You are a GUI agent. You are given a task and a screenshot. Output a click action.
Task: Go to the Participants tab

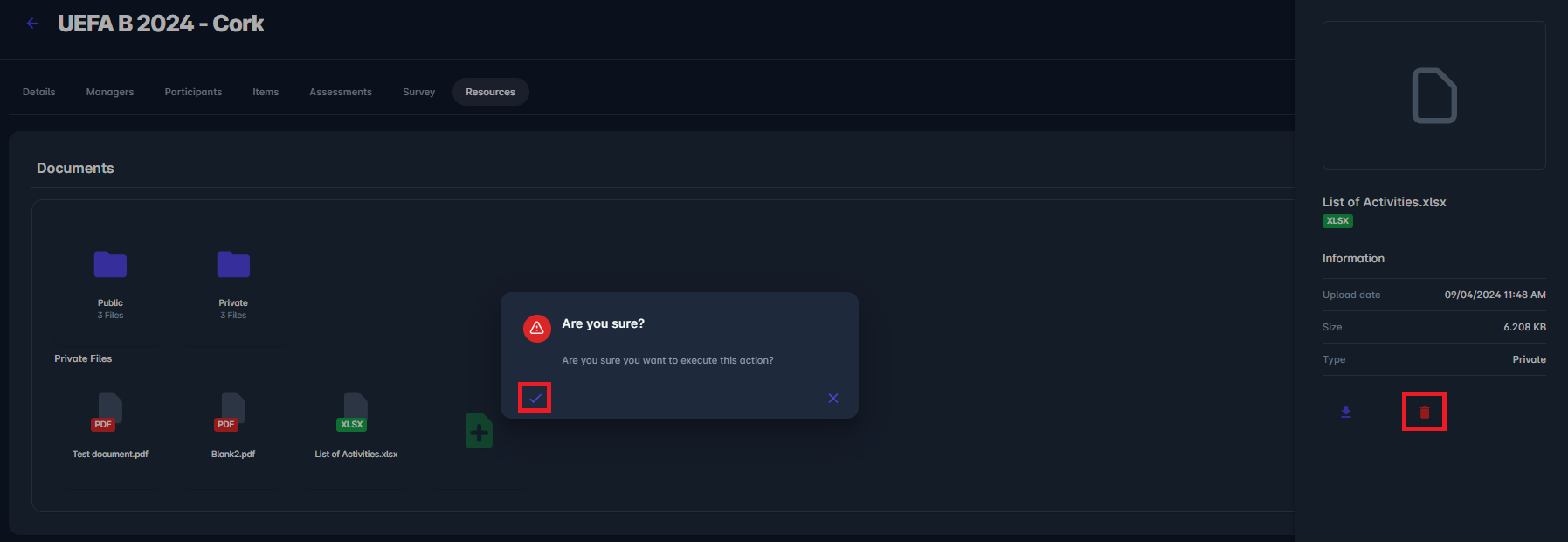(193, 92)
